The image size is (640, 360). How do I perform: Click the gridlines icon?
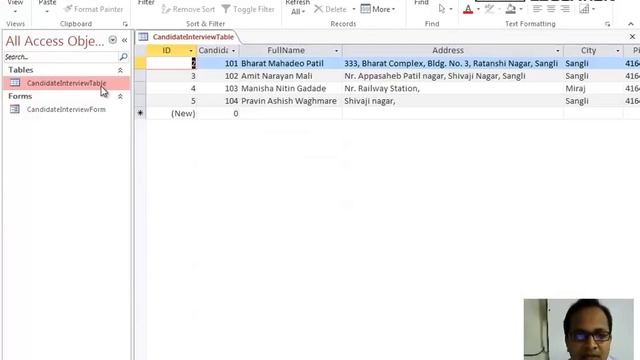tap(584, 9)
